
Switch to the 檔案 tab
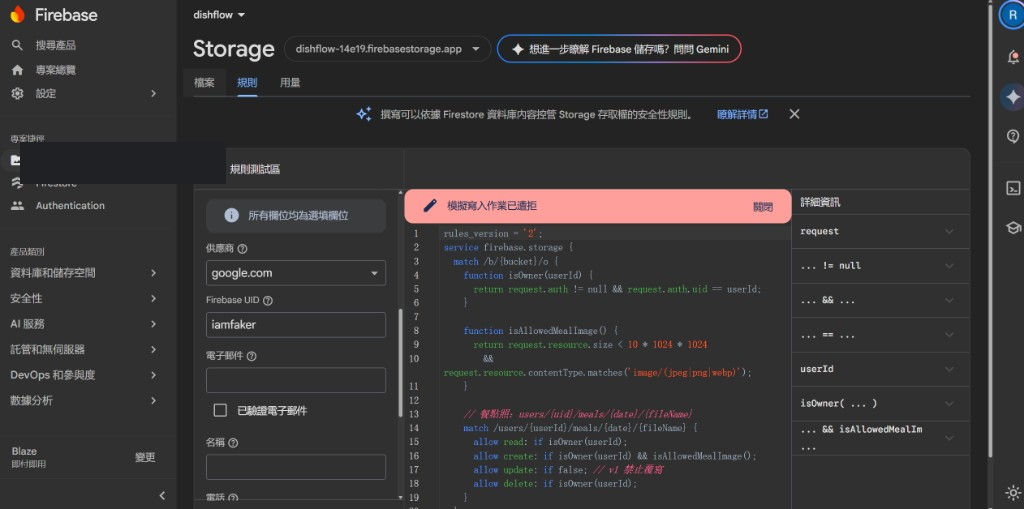[204, 83]
